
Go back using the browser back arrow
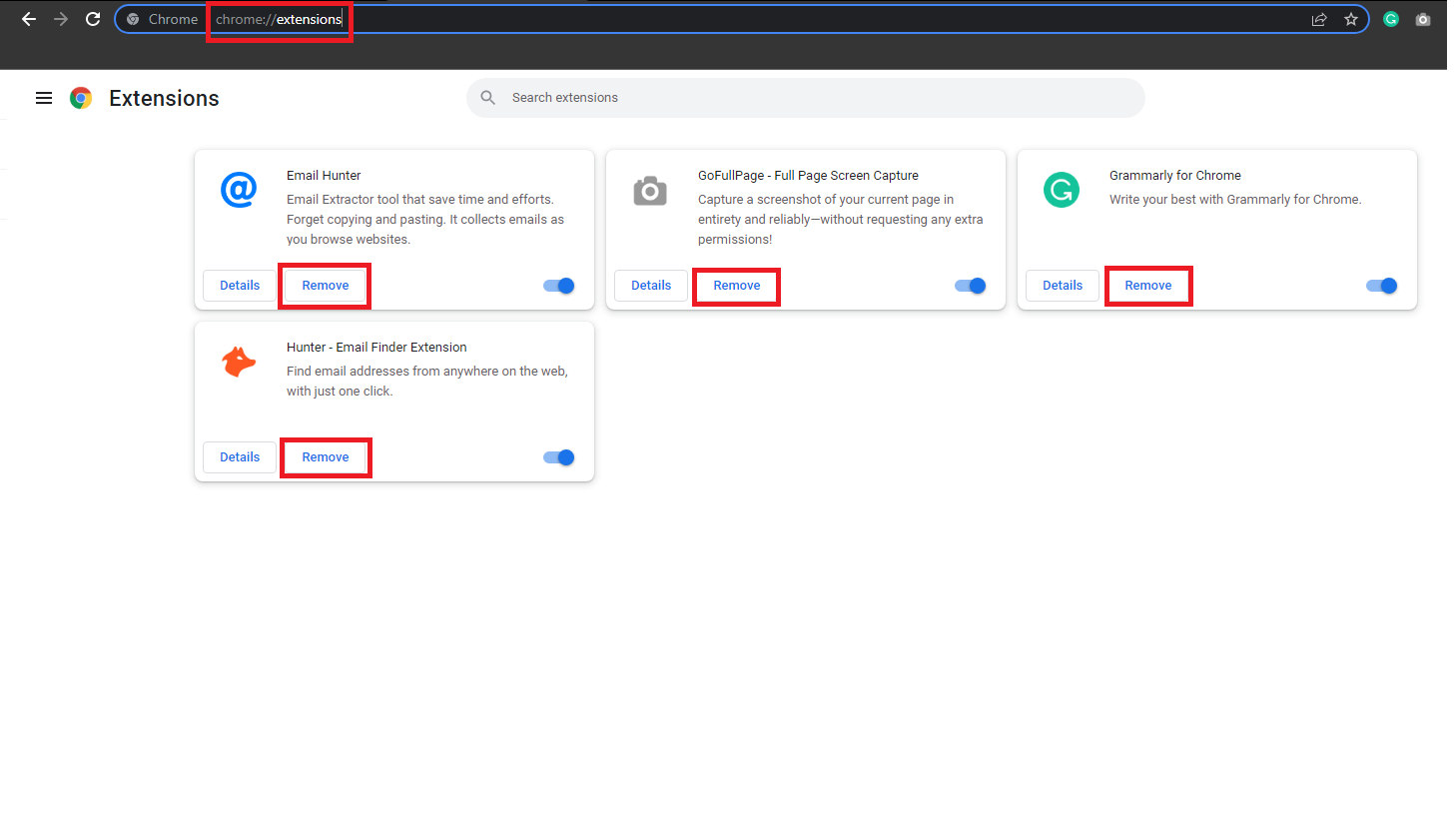(x=29, y=19)
